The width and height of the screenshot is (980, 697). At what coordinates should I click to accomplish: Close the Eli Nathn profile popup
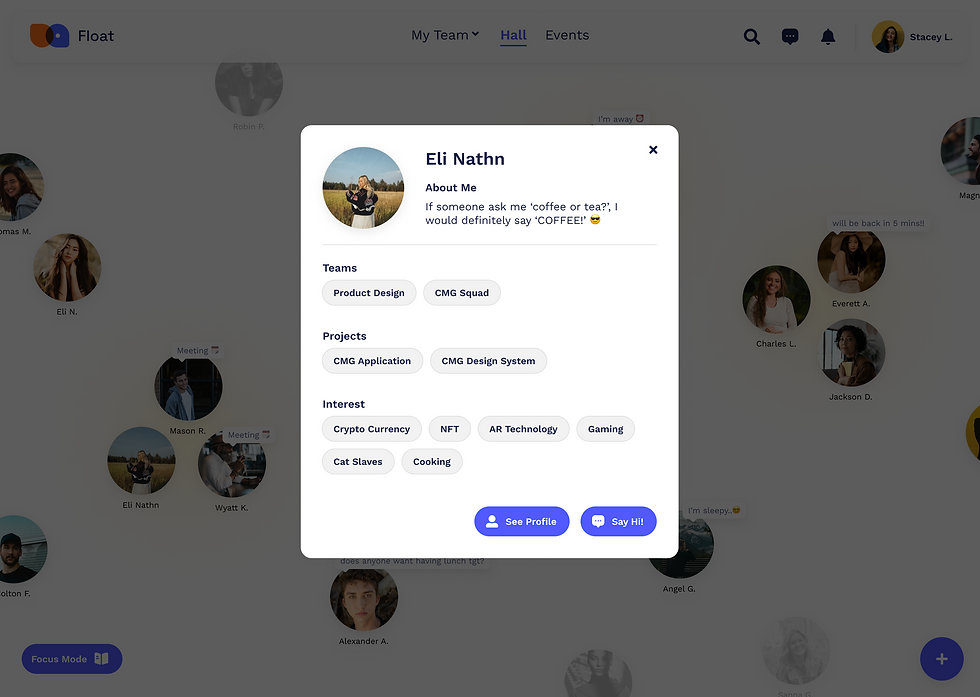tap(653, 149)
